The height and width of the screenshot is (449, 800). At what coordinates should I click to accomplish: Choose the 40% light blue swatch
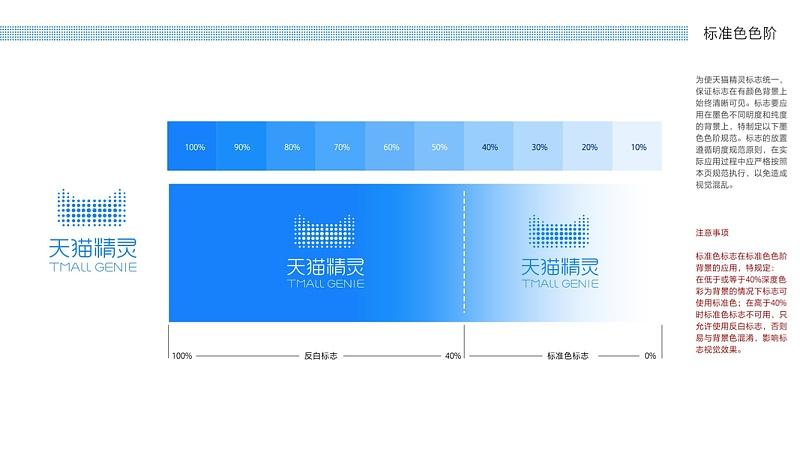click(489, 146)
